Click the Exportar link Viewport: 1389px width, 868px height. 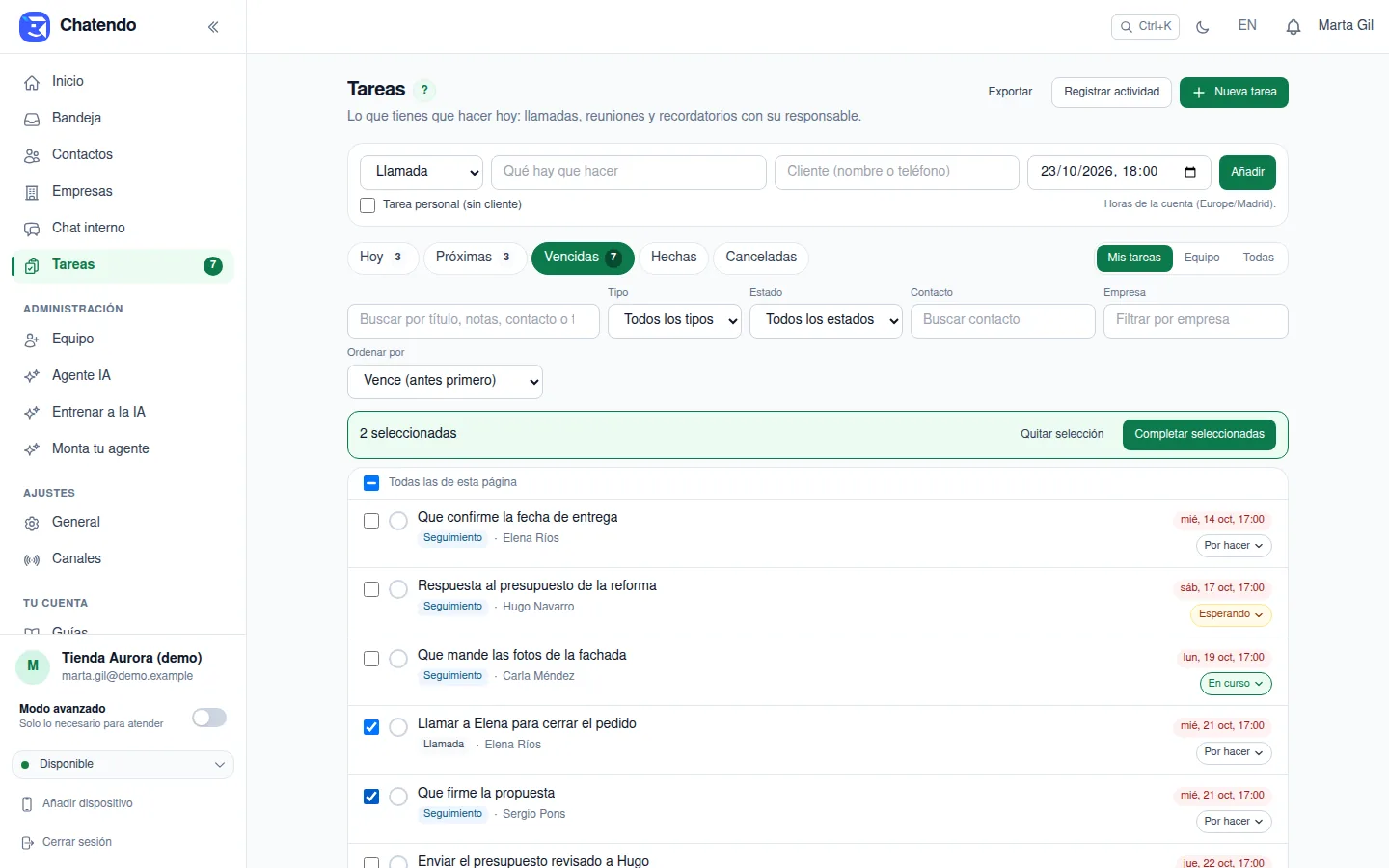1010,93
